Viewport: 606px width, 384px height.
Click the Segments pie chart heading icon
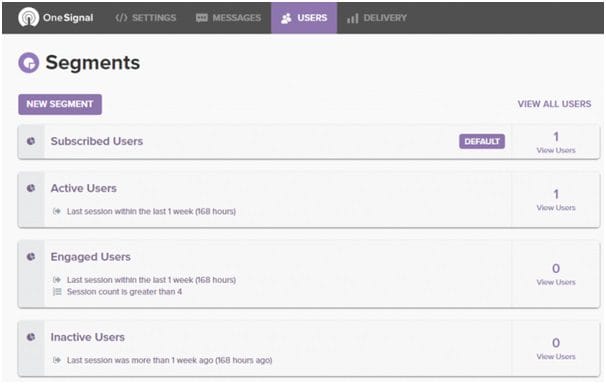tap(29, 63)
